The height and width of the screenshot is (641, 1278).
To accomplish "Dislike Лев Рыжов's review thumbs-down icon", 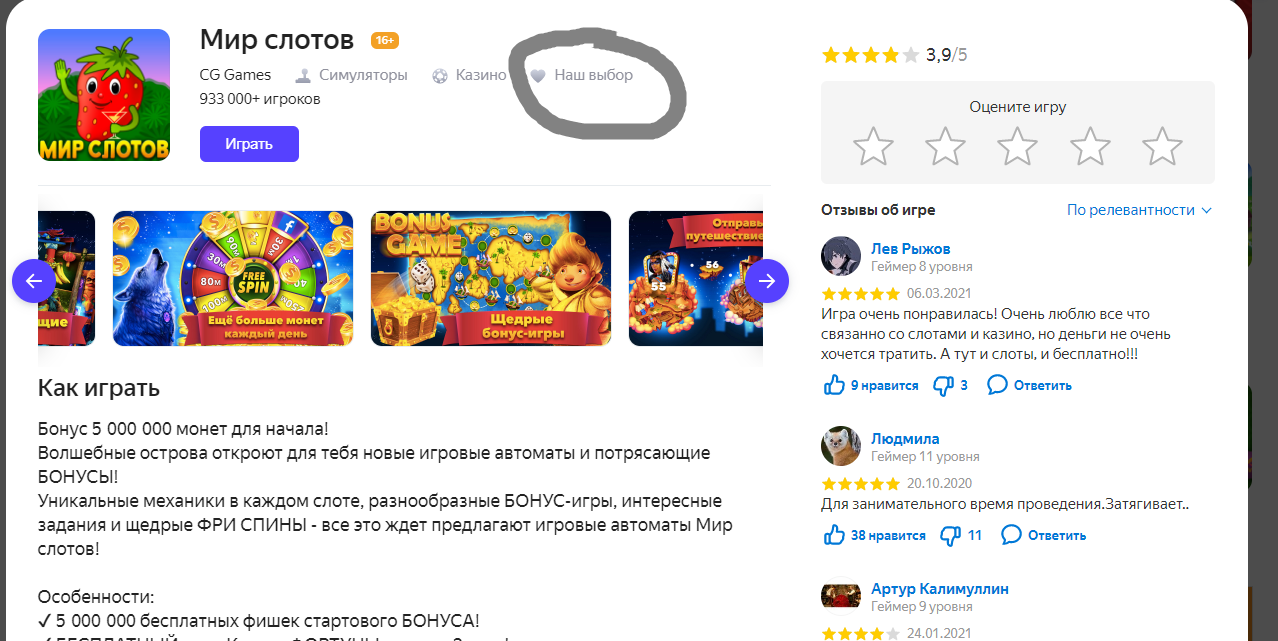I will click(943, 385).
